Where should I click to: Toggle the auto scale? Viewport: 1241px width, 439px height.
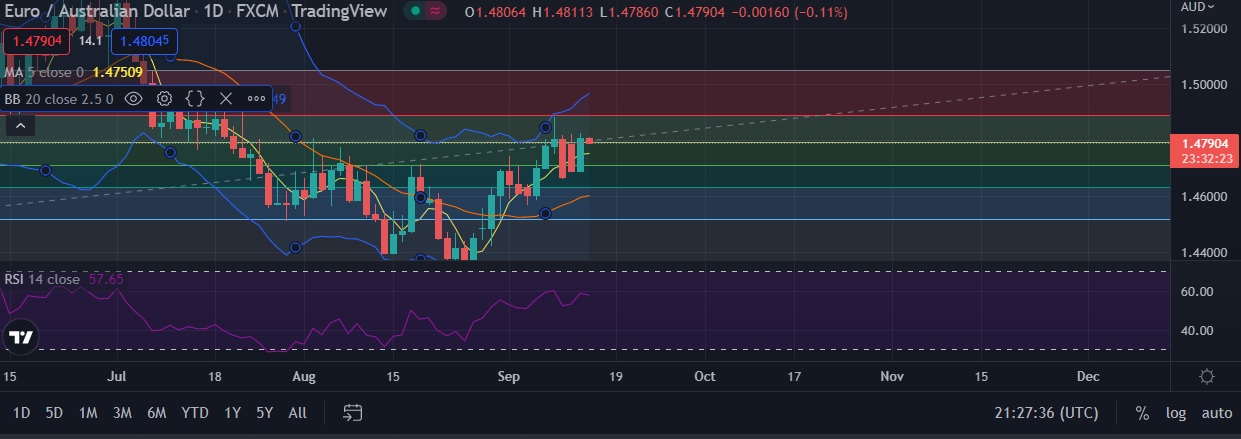click(1216, 412)
